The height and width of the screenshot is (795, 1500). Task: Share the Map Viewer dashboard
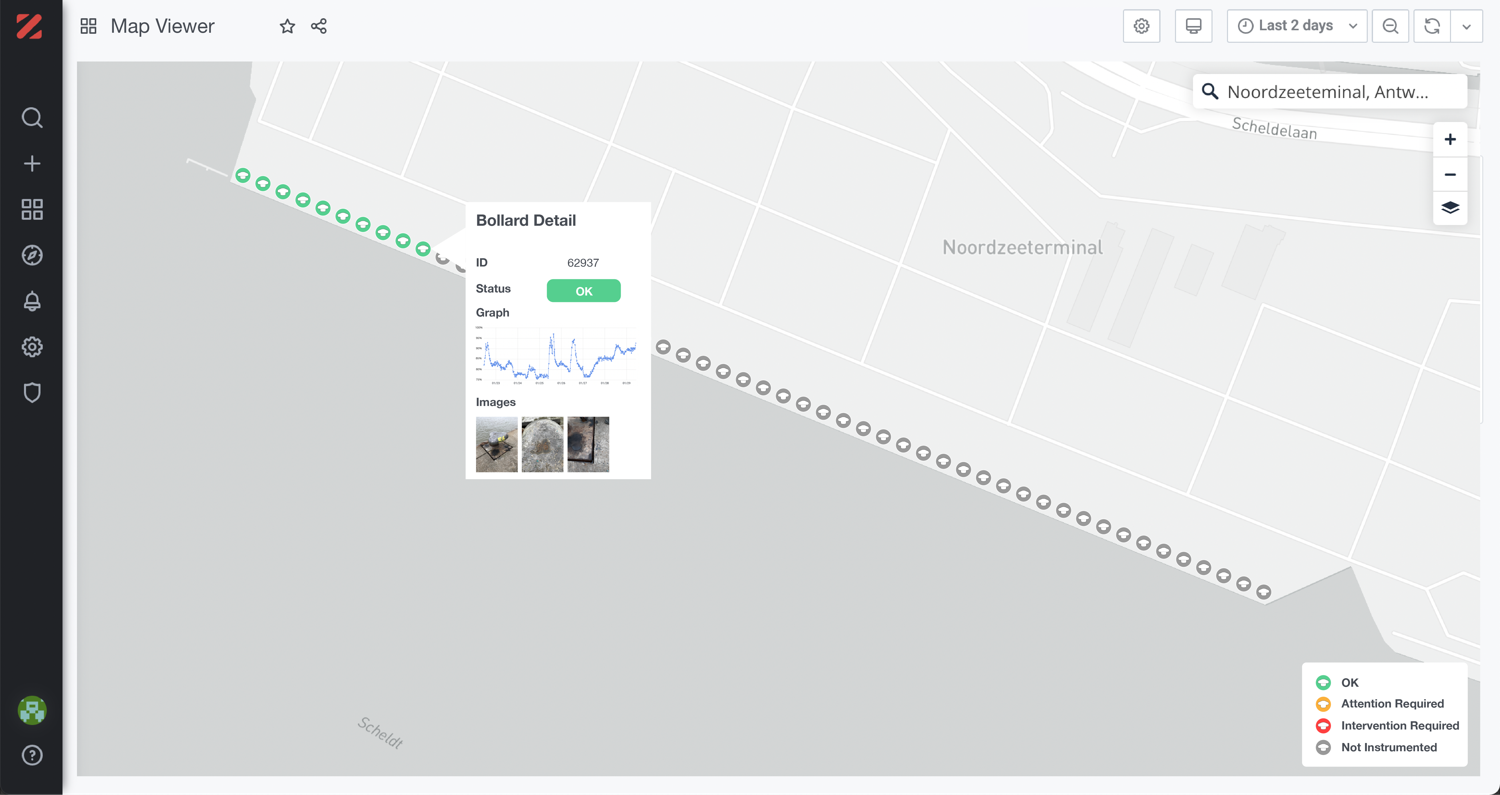319,26
